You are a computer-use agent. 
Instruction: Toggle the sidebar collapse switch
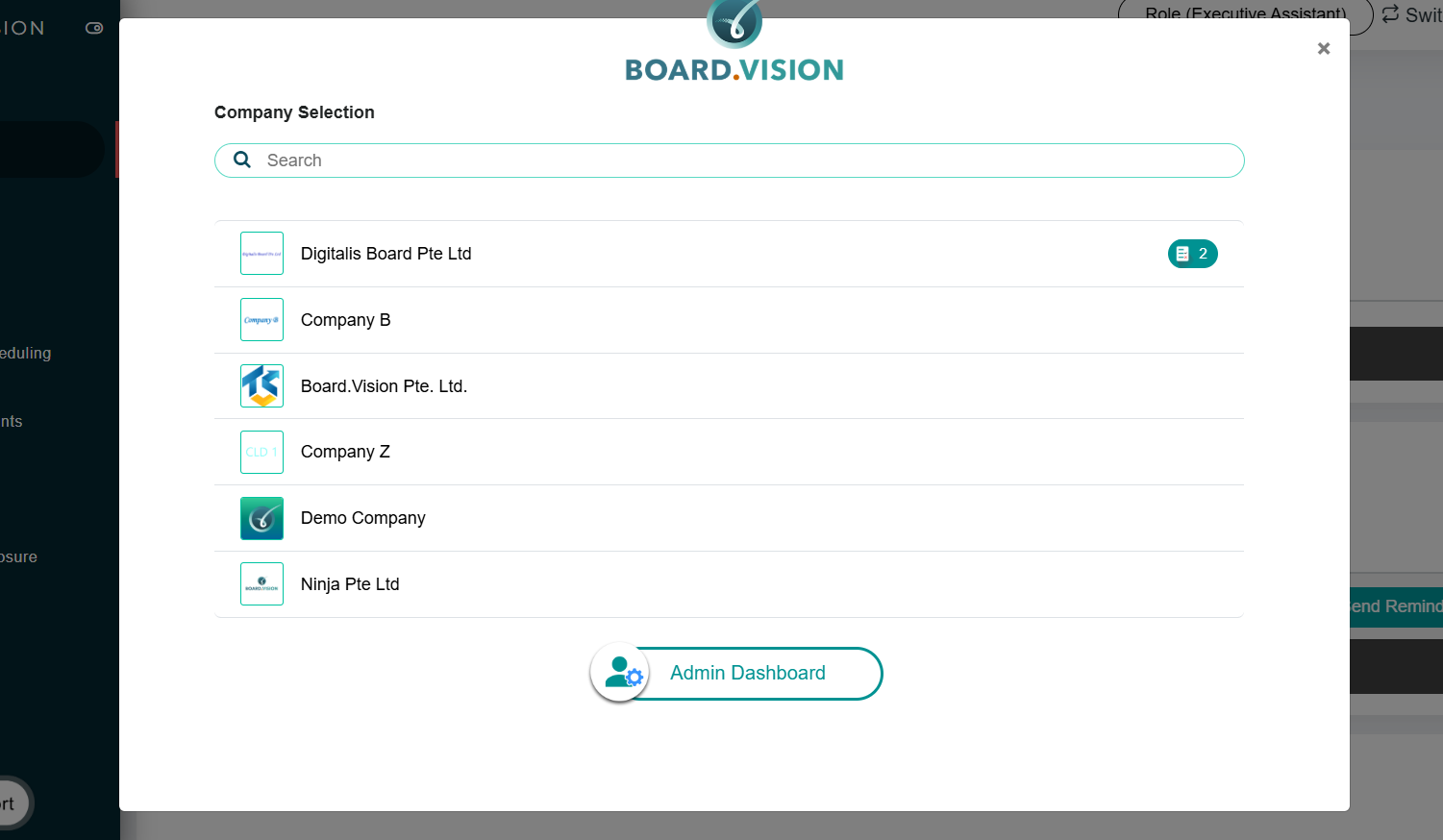(94, 28)
